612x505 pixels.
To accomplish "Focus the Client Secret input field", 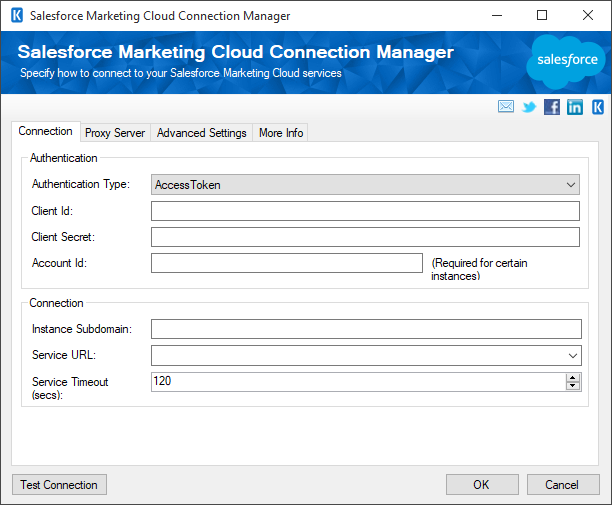I will coord(365,237).
